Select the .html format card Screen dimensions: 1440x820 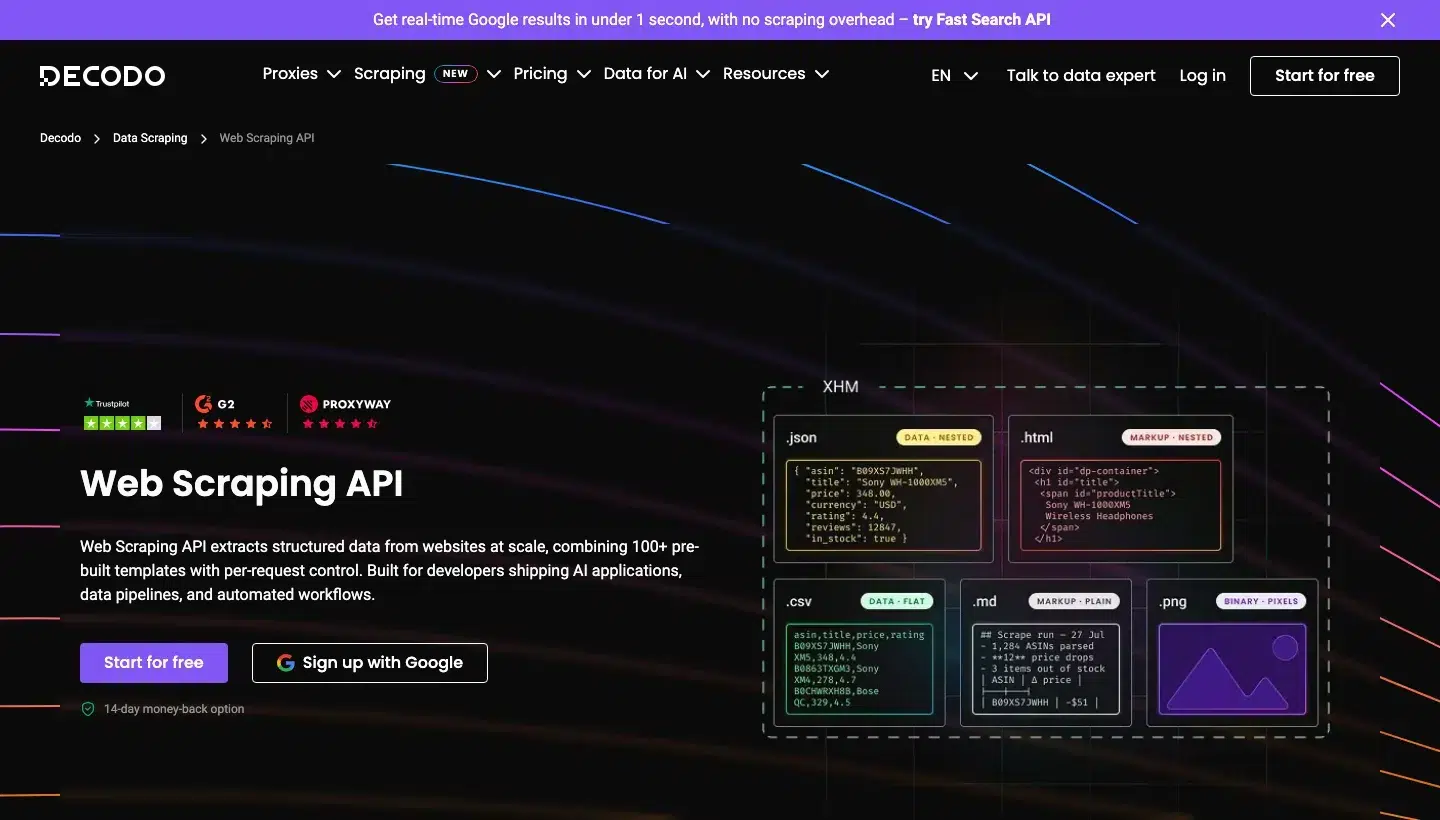(1120, 489)
